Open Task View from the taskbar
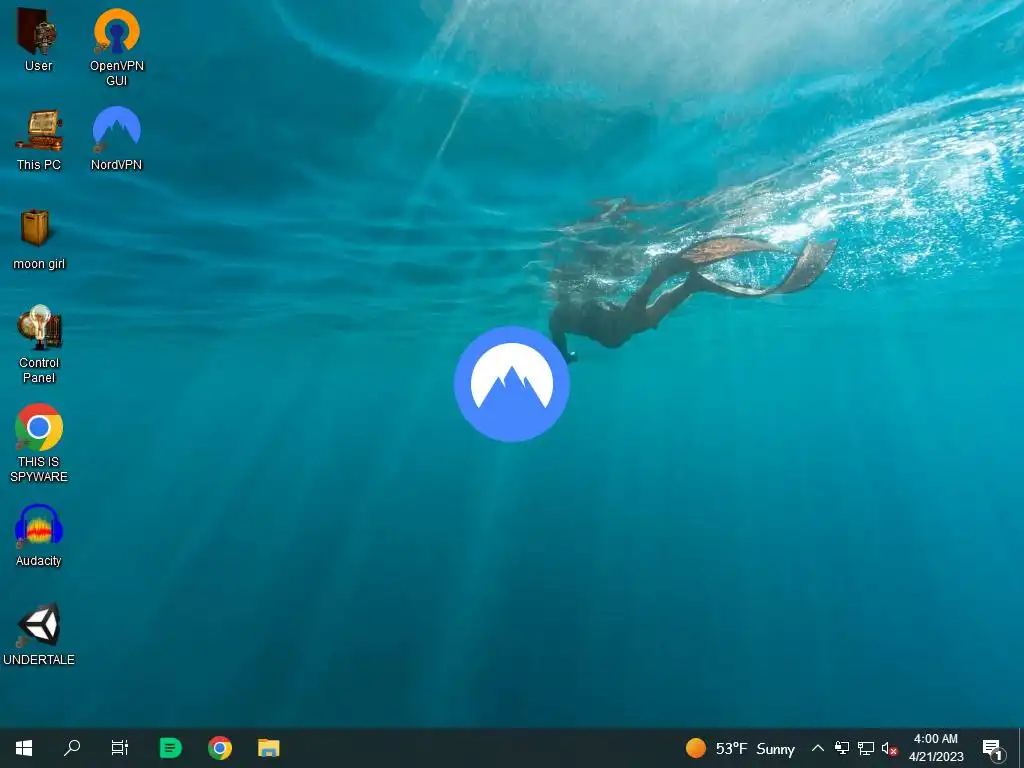1024x768 pixels. [120, 748]
